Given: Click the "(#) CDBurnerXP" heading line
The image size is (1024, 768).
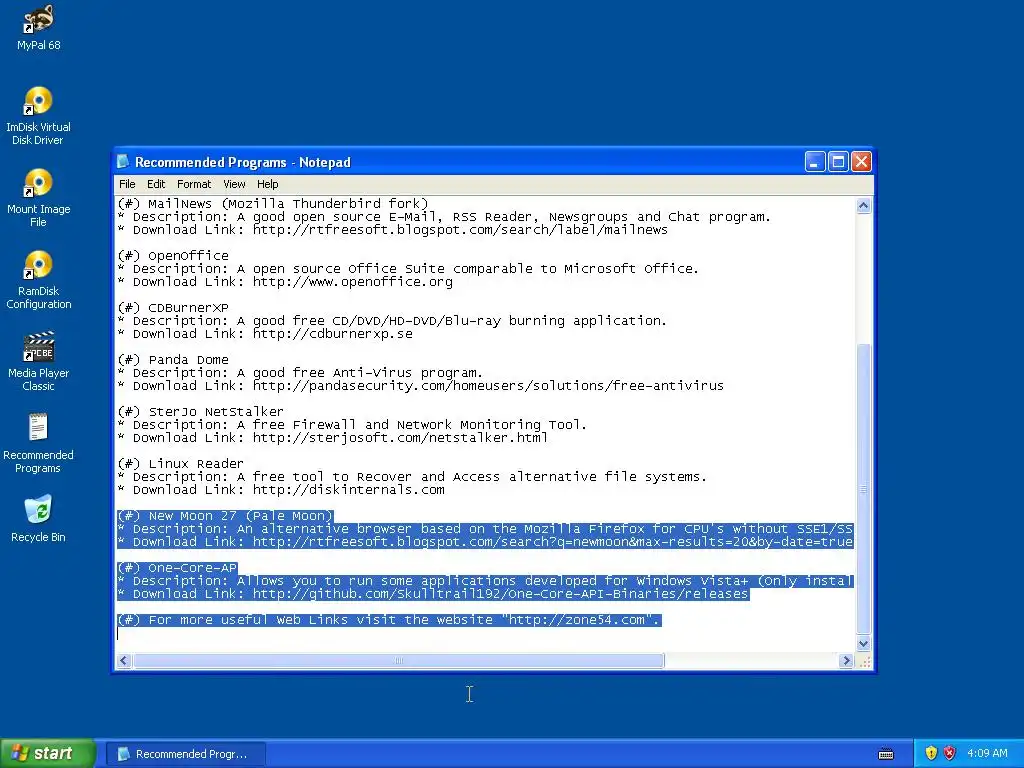Looking at the screenshot, I should [173, 308].
